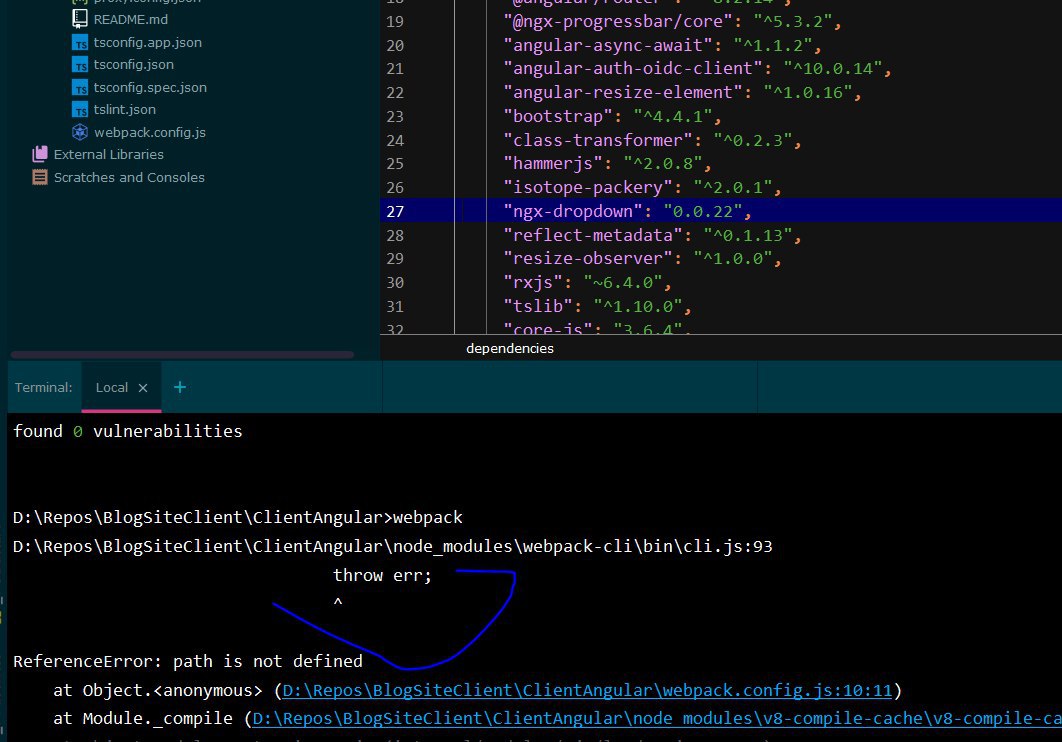Click the Scratches and Consoles icon
This screenshot has width=1062, height=742.
pyautogui.click(x=40, y=177)
